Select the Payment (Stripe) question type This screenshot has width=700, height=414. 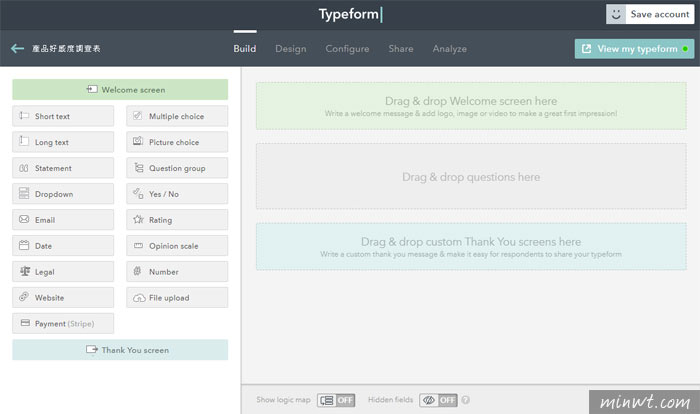63,323
